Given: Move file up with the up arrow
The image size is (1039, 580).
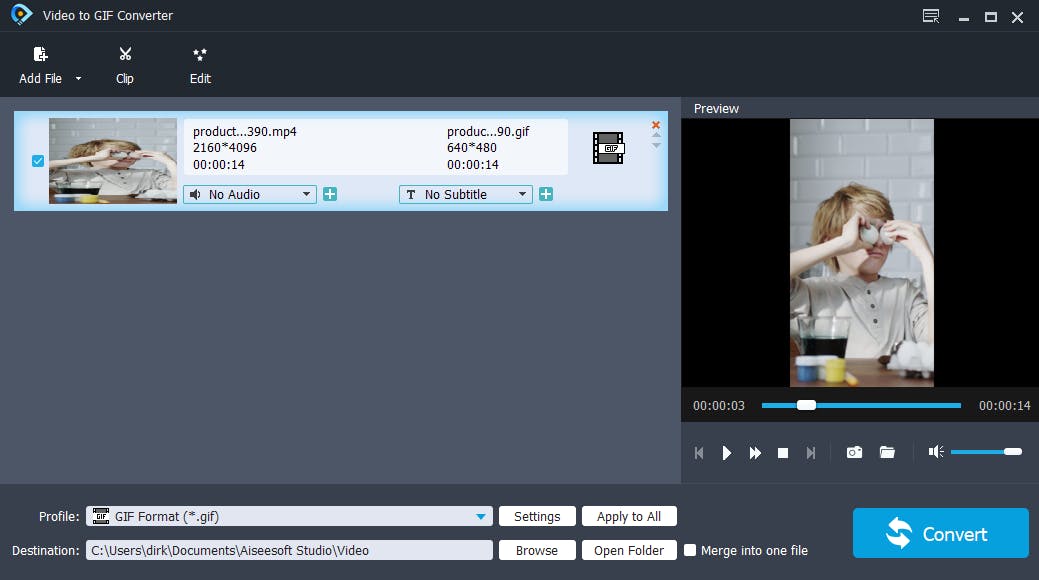Looking at the screenshot, I should 656,135.
